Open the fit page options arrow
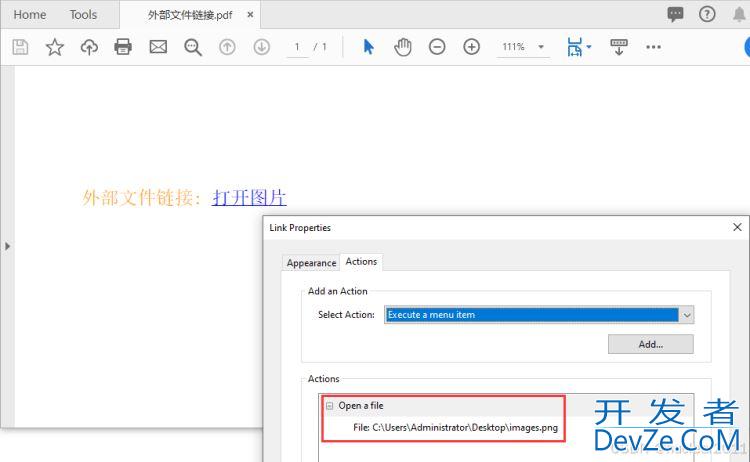 click(589, 47)
